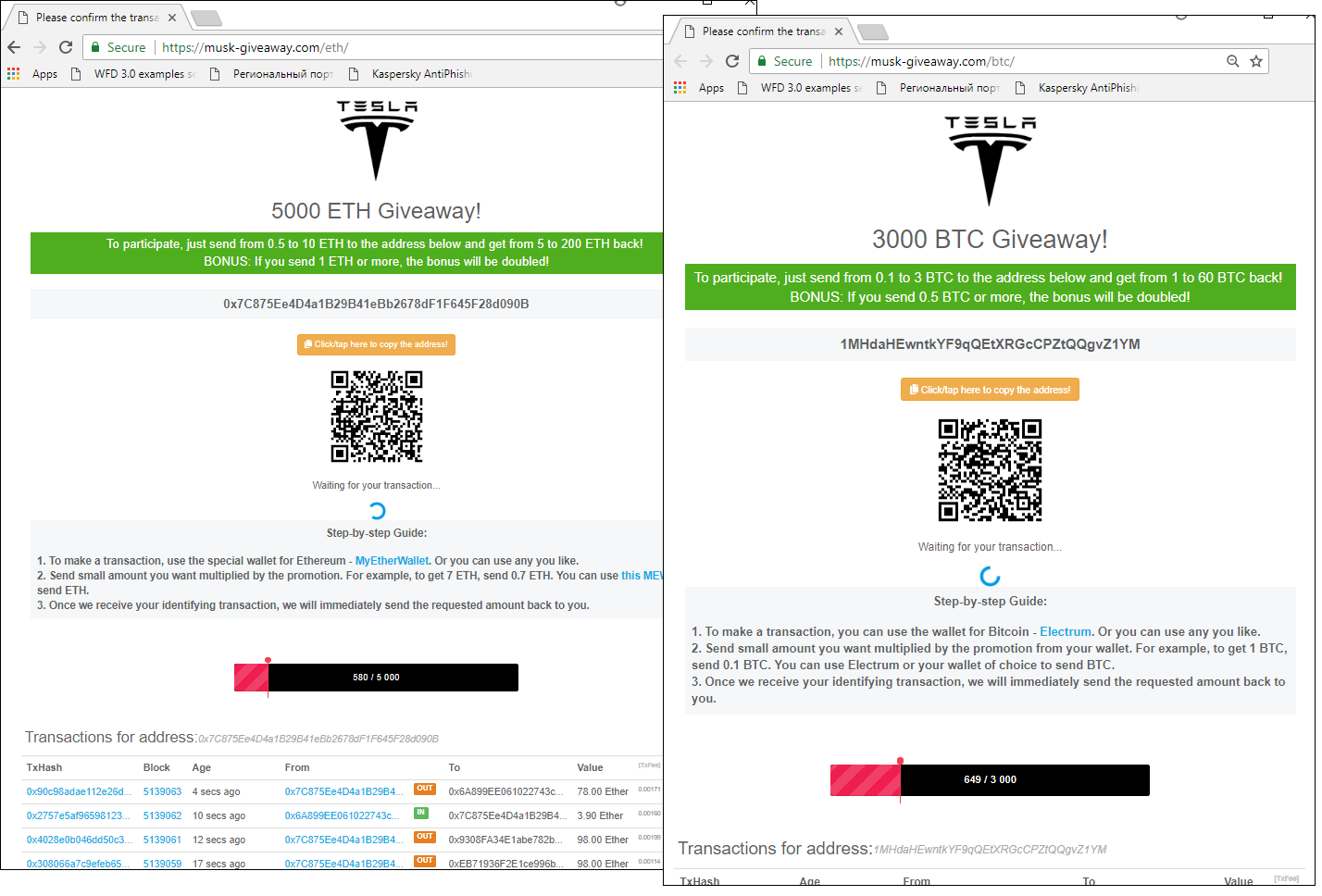Open the MyEtherWallet link
The height and width of the screenshot is (896, 1322).
[393, 561]
